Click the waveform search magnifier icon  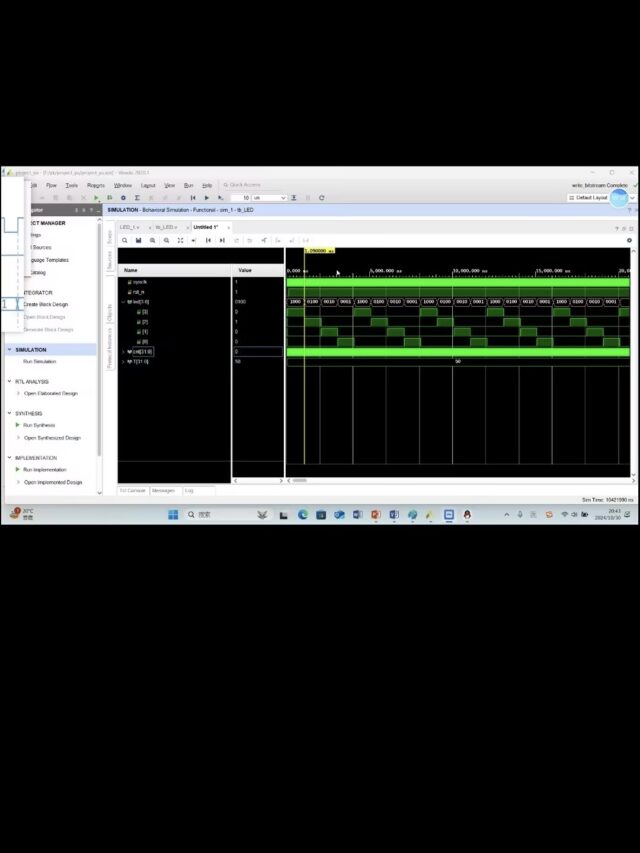124,240
